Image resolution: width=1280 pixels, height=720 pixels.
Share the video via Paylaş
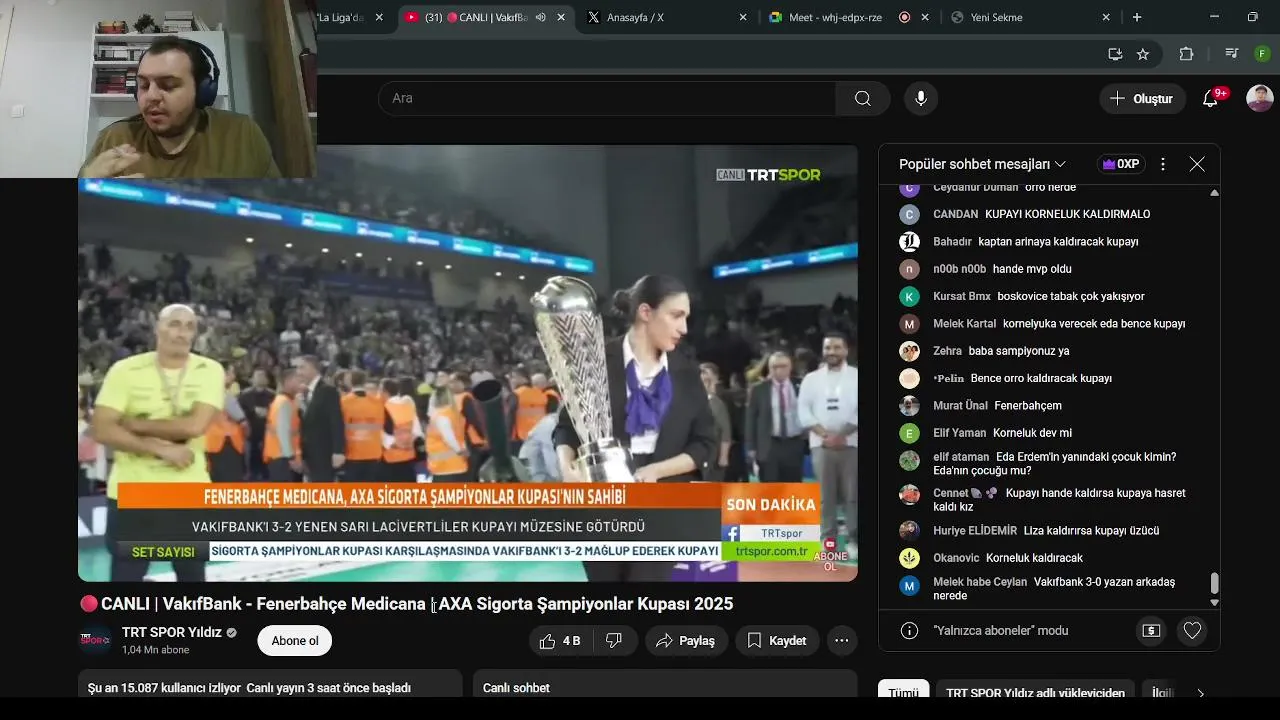[686, 641]
